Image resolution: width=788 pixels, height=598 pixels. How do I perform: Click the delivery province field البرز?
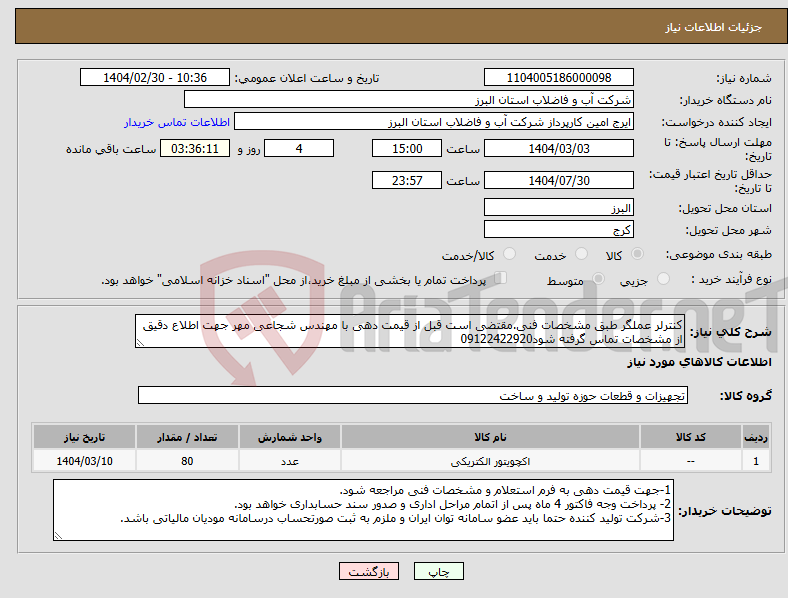pyautogui.click(x=558, y=207)
